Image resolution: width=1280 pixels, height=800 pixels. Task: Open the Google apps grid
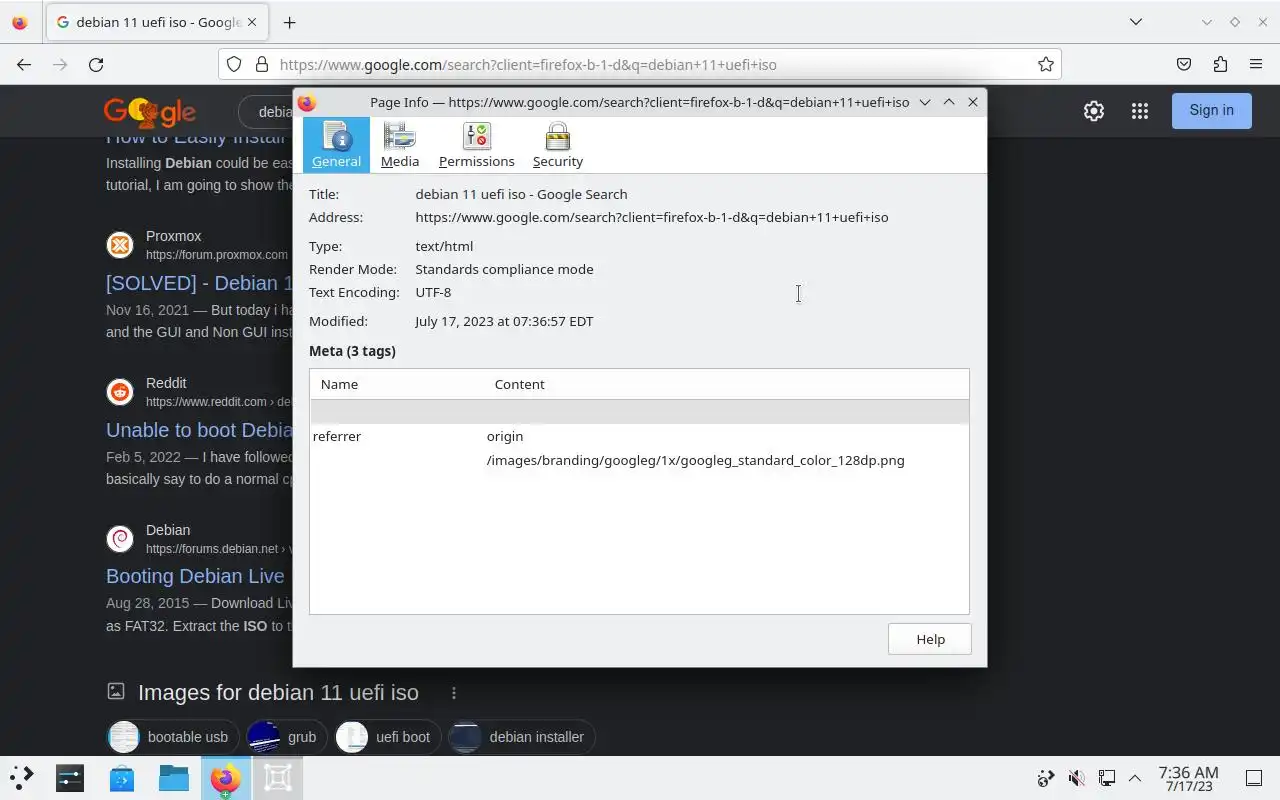tap(1140, 111)
